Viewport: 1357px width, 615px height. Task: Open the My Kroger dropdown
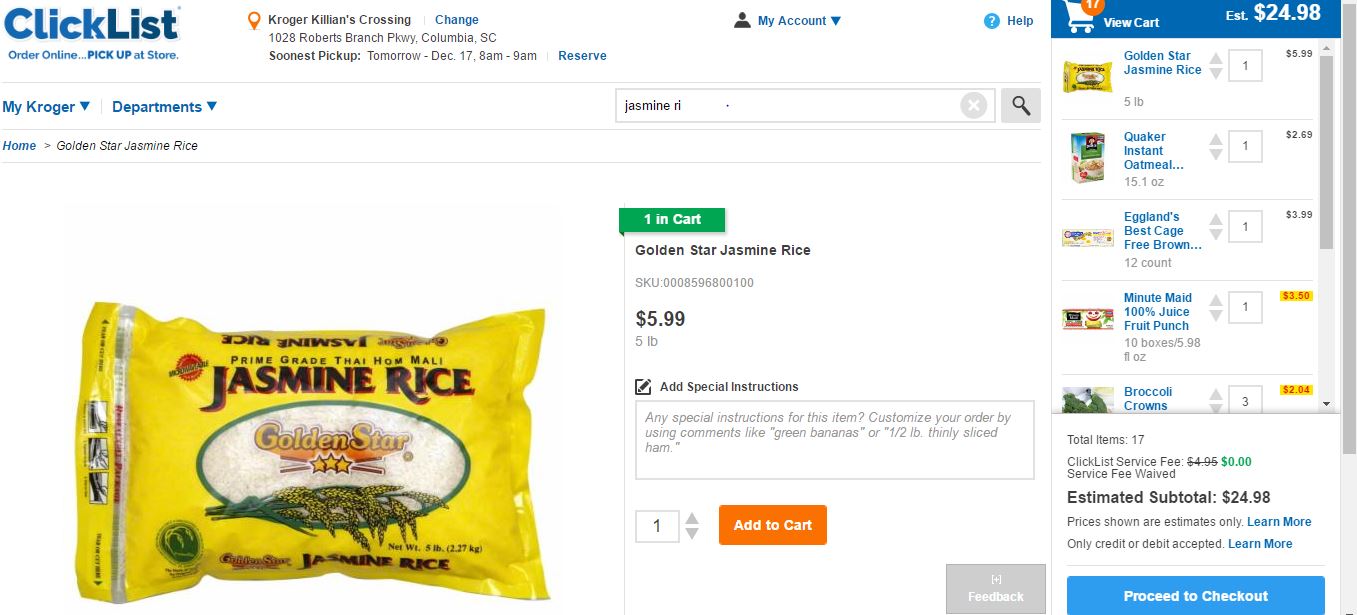[45, 106]
